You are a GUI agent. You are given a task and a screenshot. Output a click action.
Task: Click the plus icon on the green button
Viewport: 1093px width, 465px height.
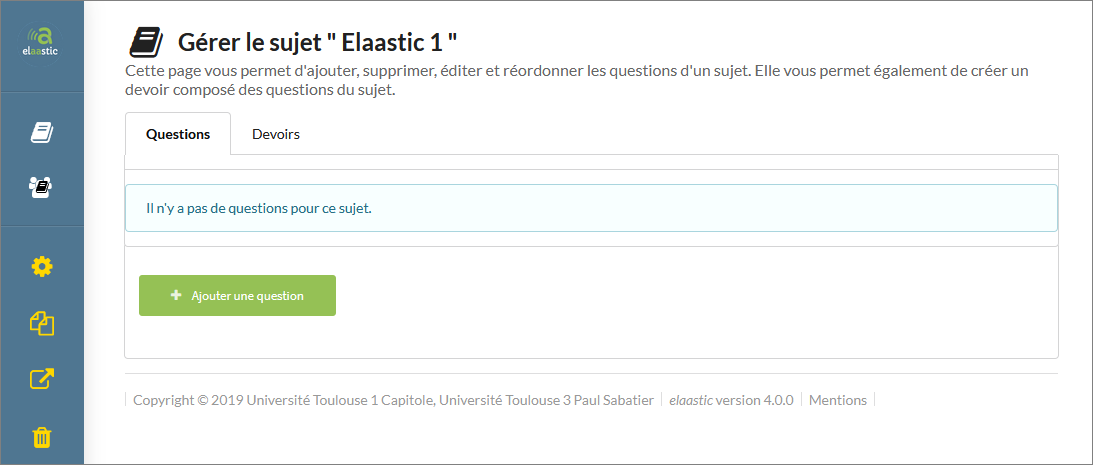pyautogui.click(x=176, y=295)
